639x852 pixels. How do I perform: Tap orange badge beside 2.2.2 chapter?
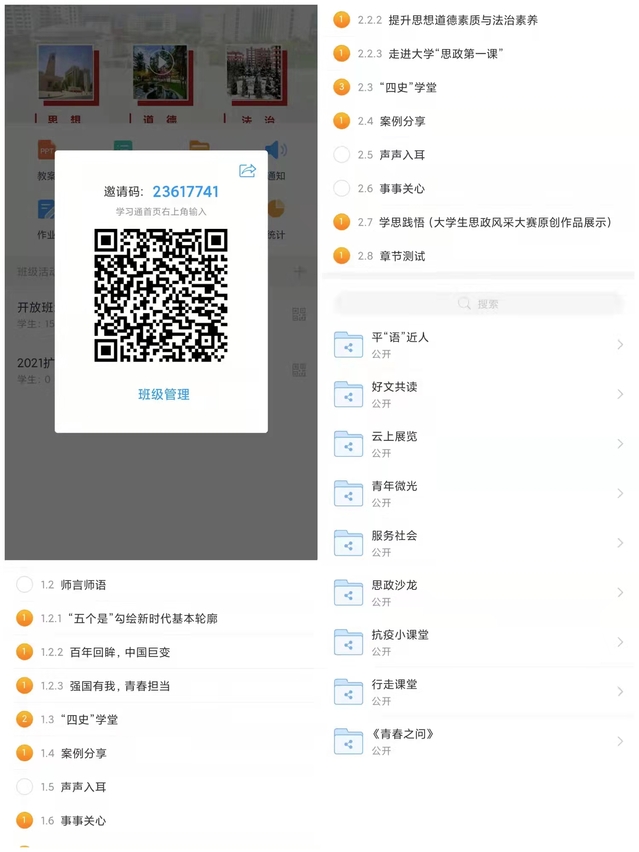coord(341,20)
